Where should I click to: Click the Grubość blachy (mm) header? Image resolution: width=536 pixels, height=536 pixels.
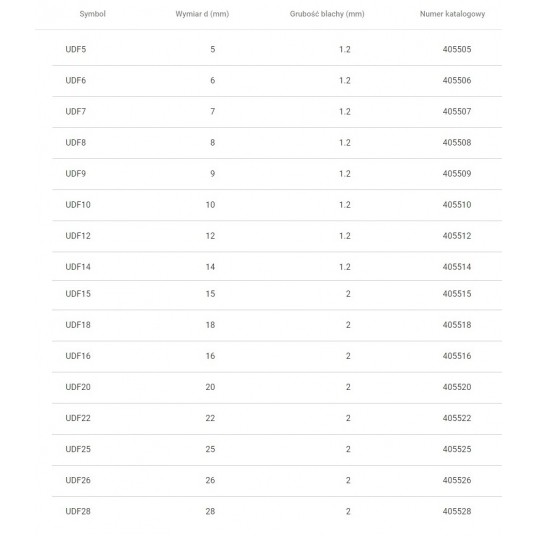327,14
